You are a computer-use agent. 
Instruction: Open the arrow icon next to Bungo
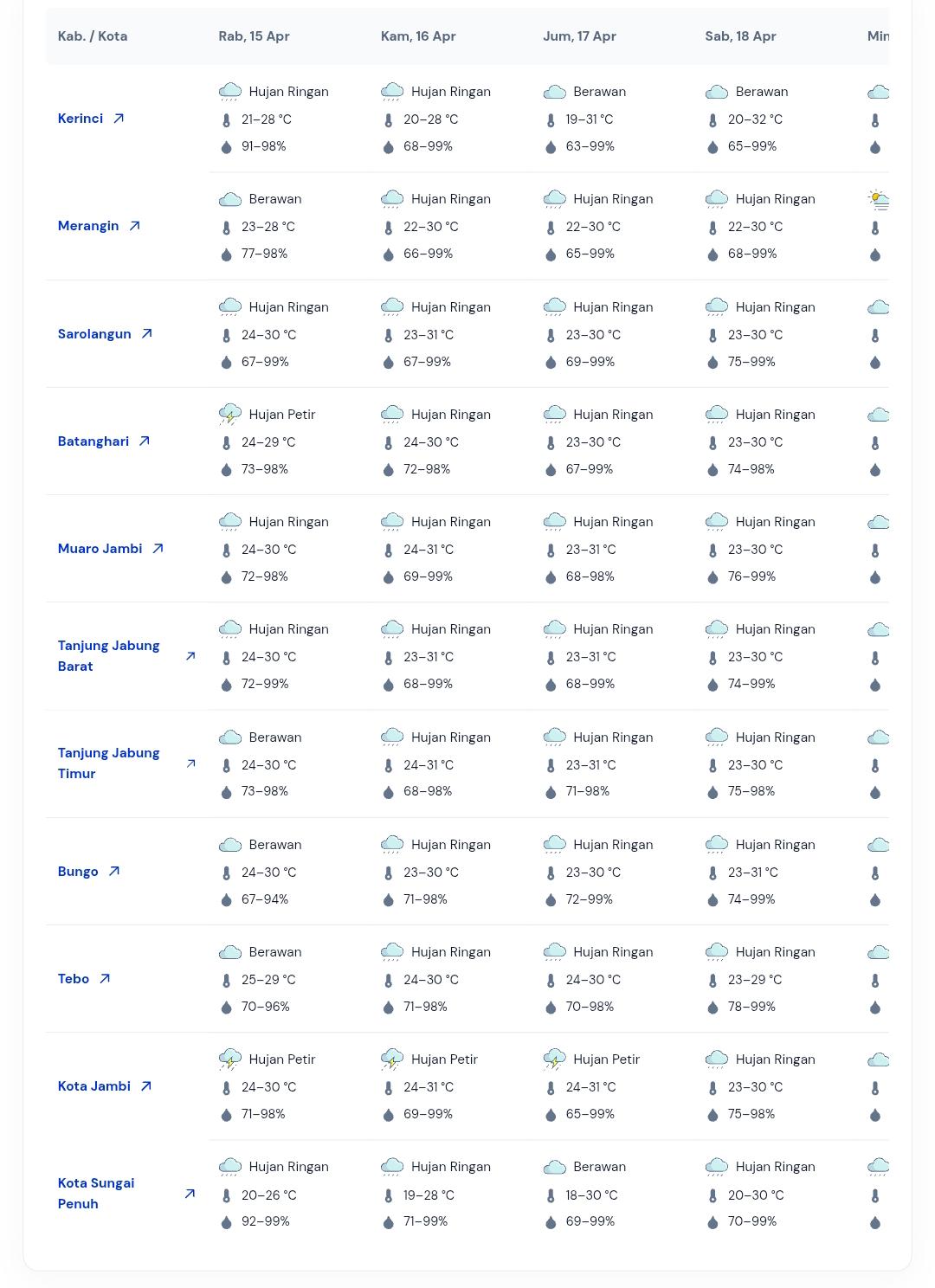(x=114, y=872)
